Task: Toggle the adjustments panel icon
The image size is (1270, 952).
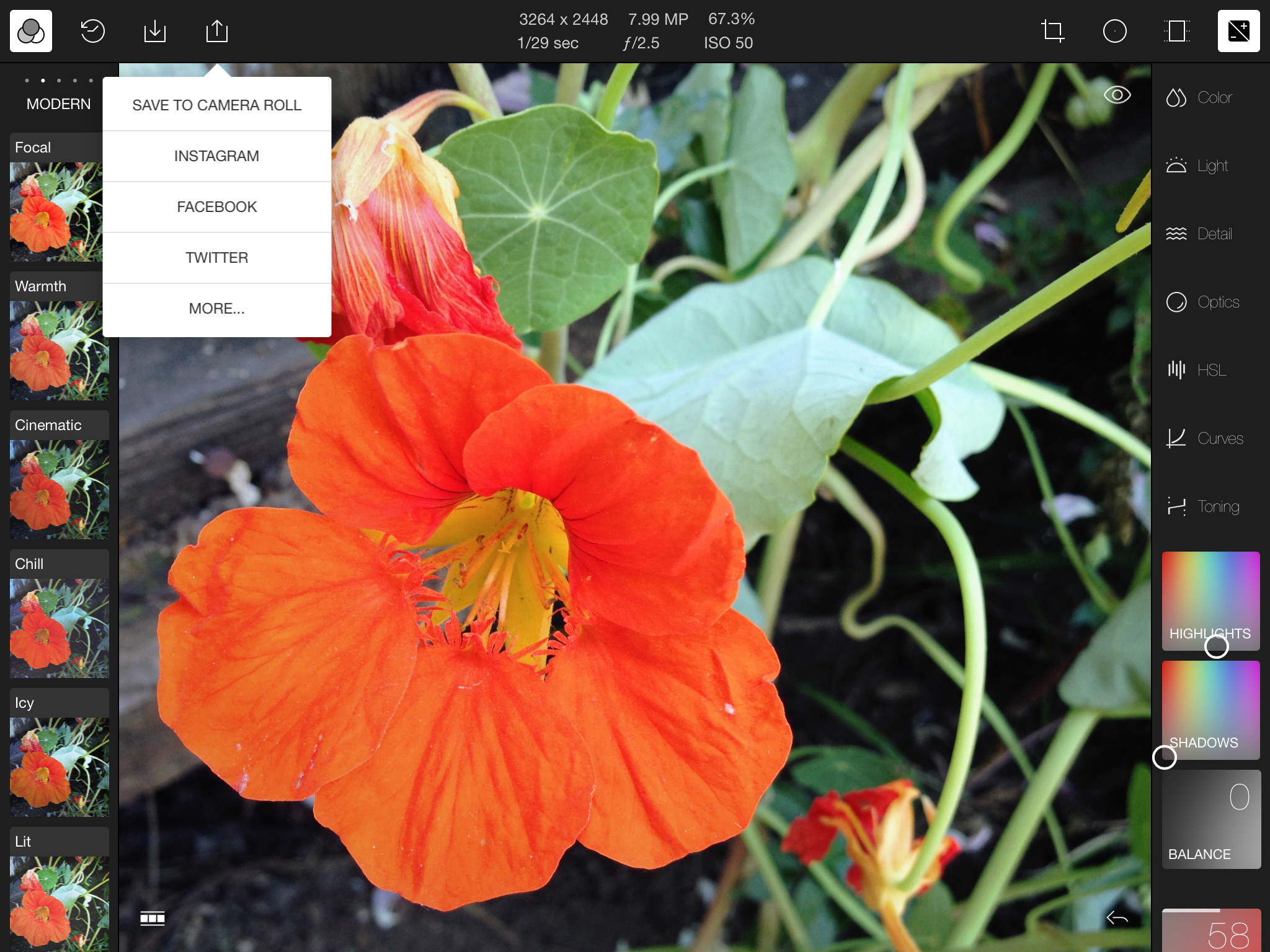Action: pyautogui.click(x=1239, y=31)
